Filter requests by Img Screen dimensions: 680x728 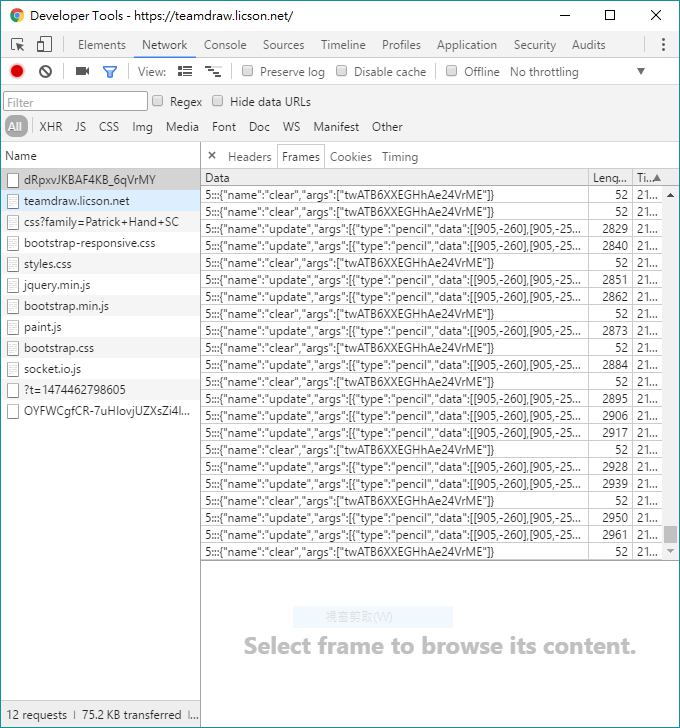tap(142, 127)
